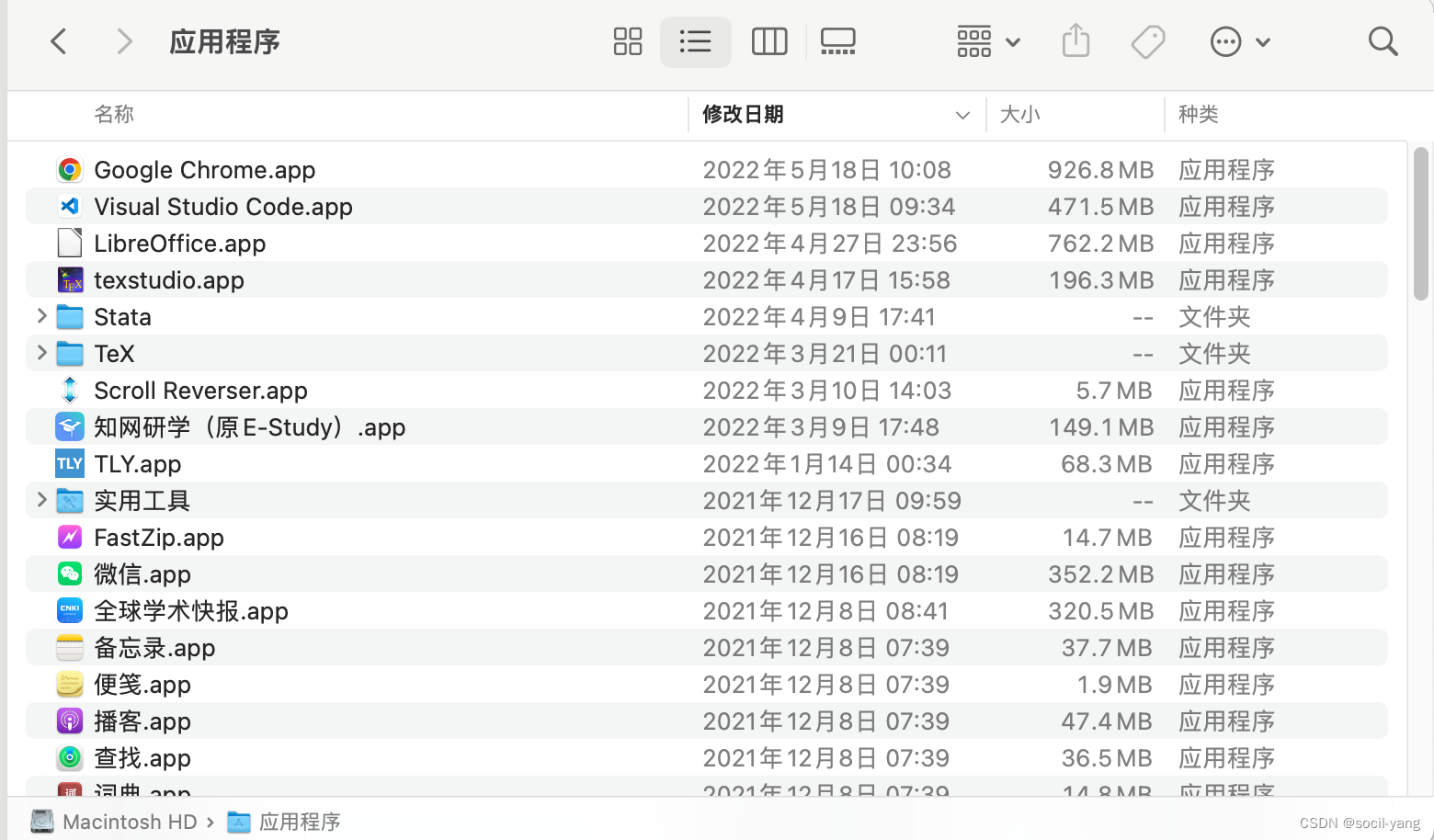Select the TLY.app file name

pos(138,464)
